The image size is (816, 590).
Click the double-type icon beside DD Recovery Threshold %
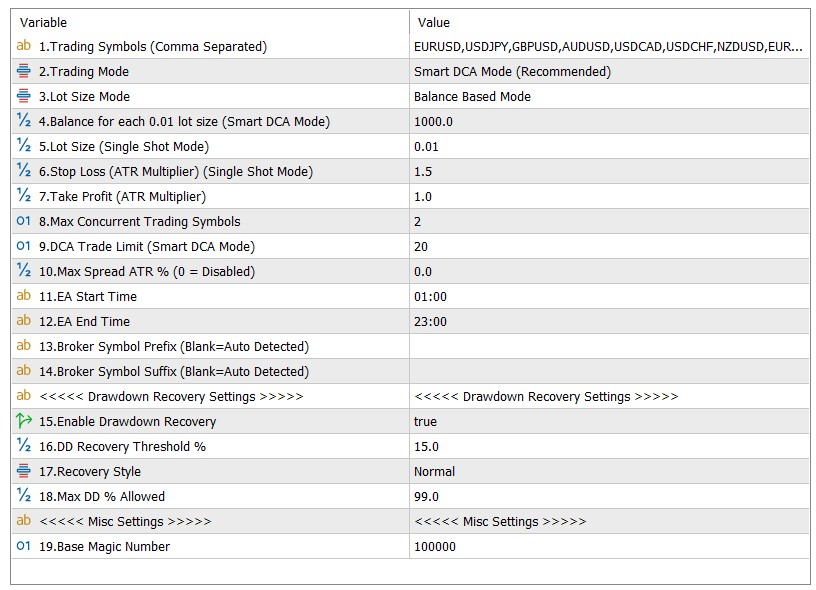point(23,445)
